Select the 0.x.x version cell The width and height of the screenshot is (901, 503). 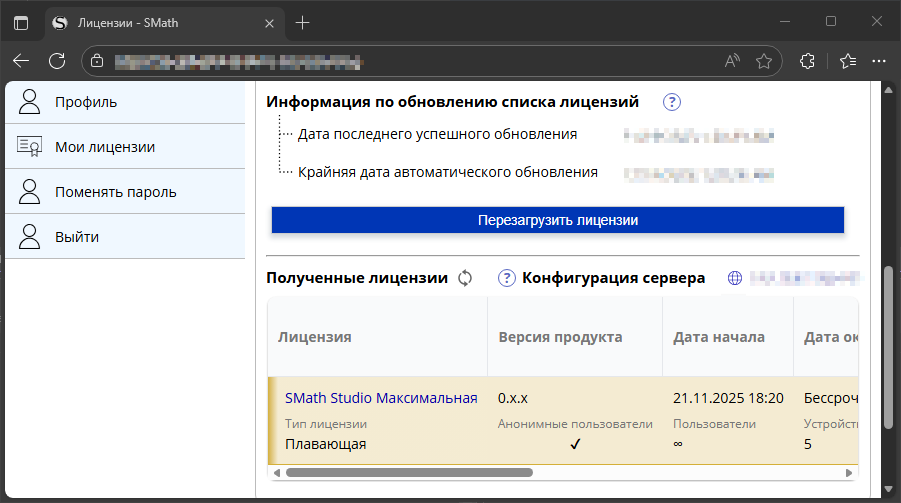pos(513,398)
